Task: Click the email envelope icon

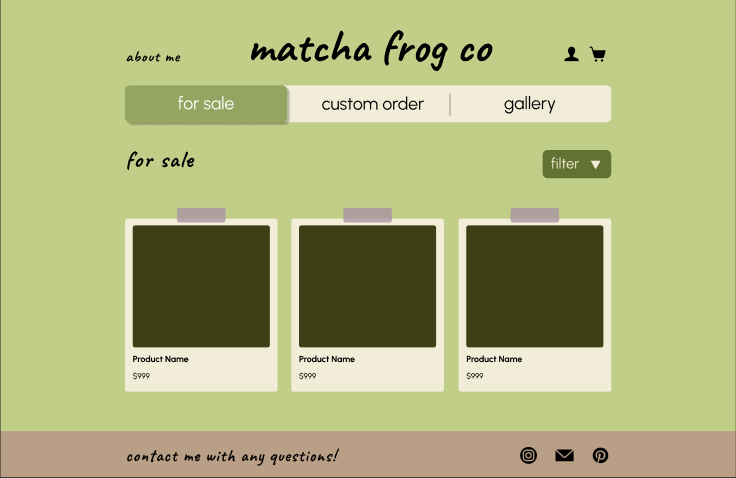Action: 564,456
